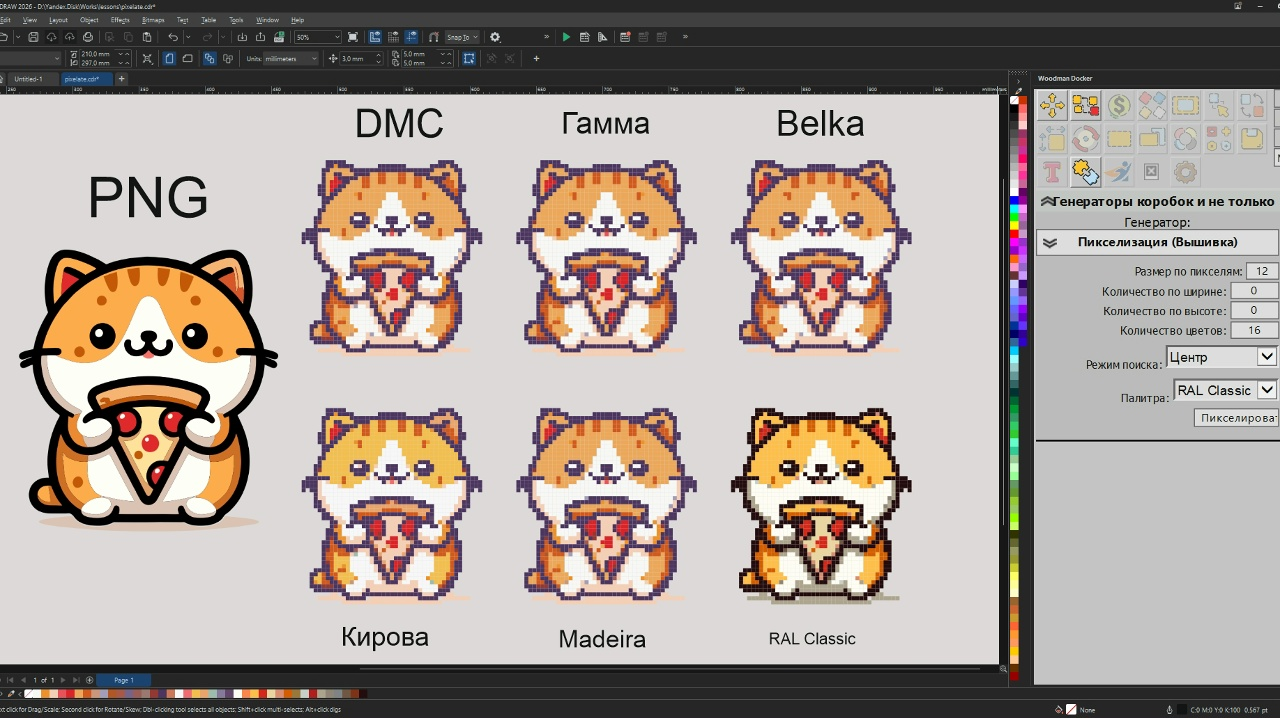Edit the Размер по пикселям field
The width and height of the screenshot is (1280, 718).
click(x=1262, y=272)
